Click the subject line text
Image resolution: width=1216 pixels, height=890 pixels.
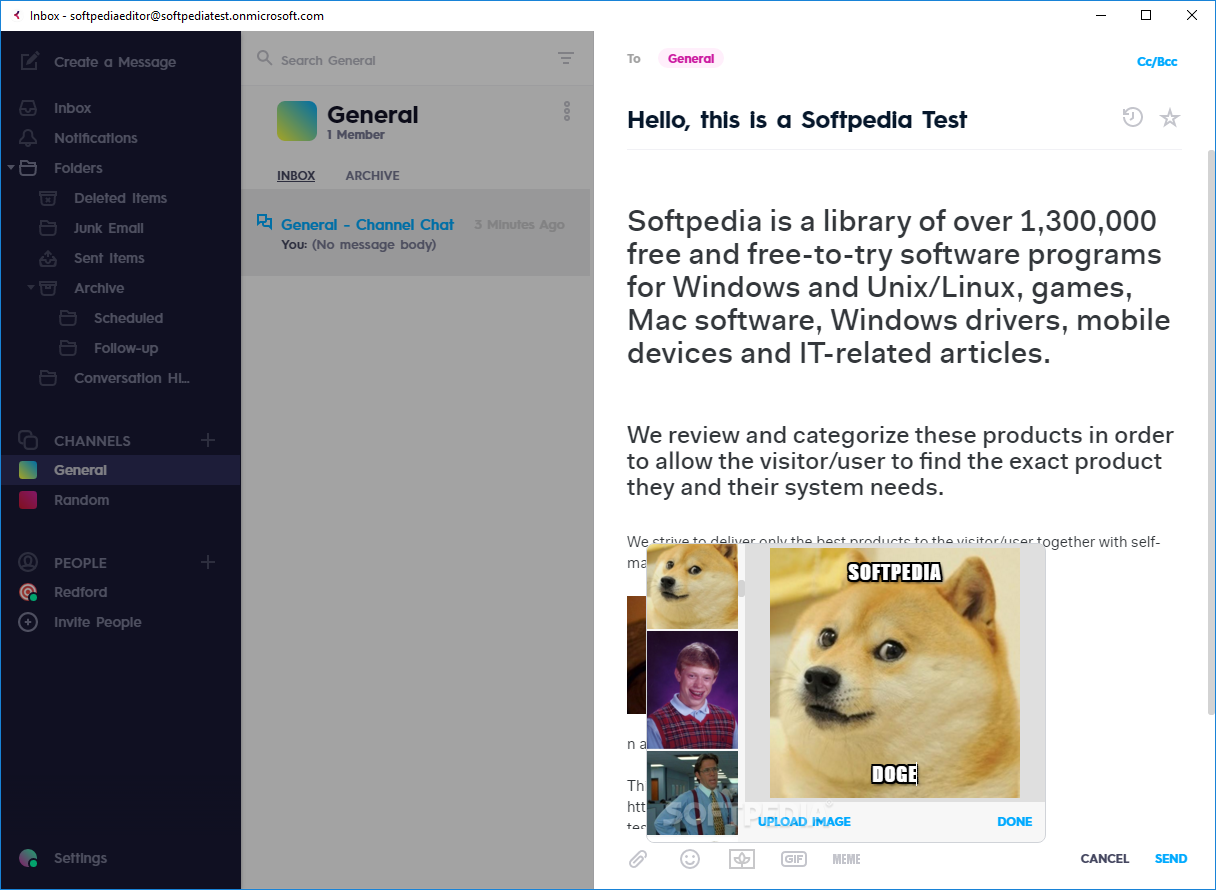pyautogui.click(x=797, y=120)
